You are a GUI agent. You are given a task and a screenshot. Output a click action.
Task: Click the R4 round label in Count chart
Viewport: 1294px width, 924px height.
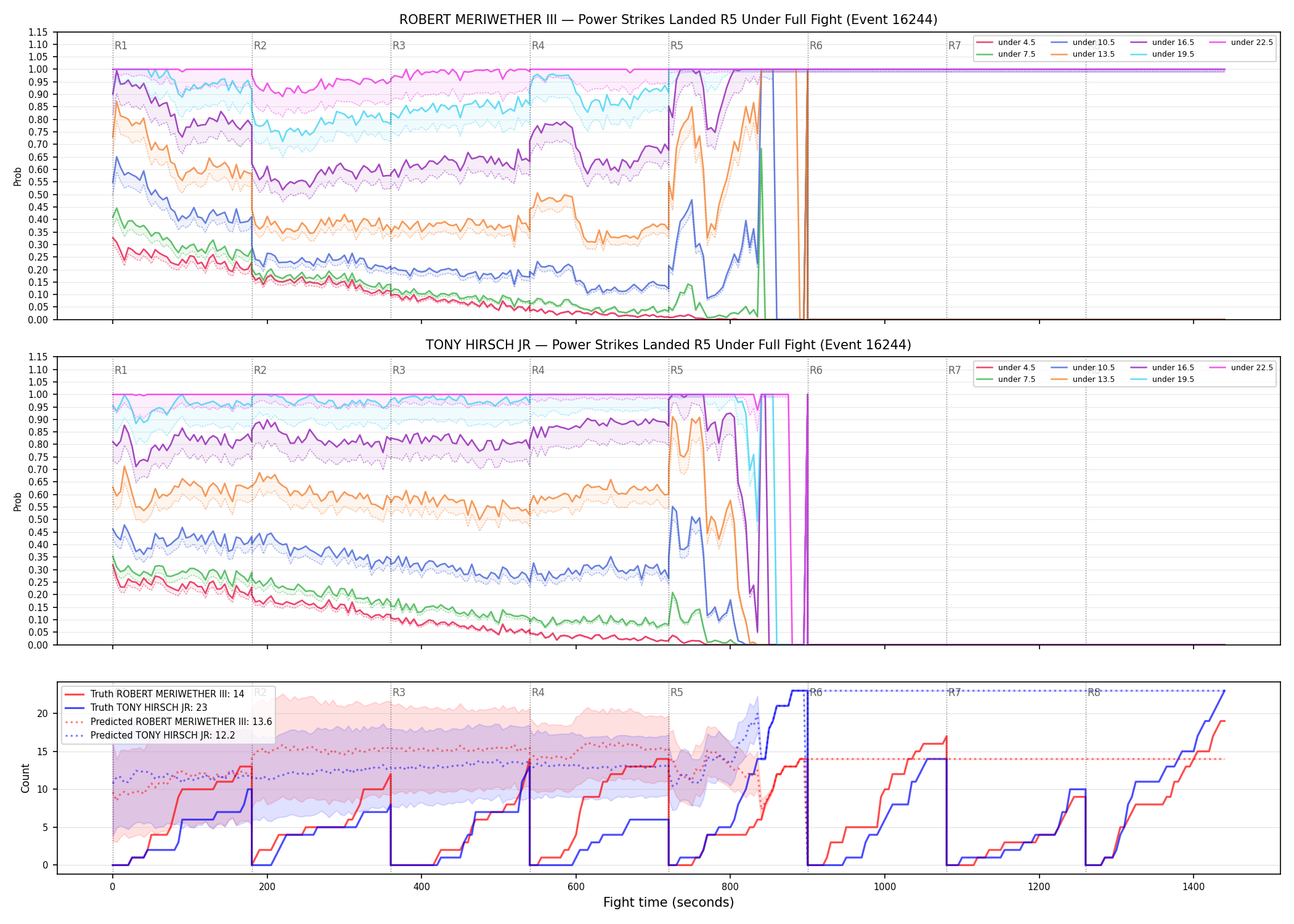pos(538,692)
